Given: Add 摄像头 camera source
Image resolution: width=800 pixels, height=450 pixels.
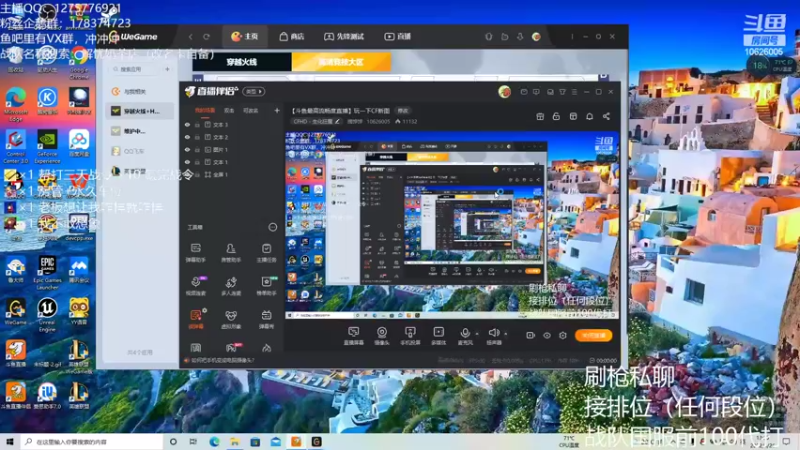Looking at the screenshot, I should pos(382,336).
